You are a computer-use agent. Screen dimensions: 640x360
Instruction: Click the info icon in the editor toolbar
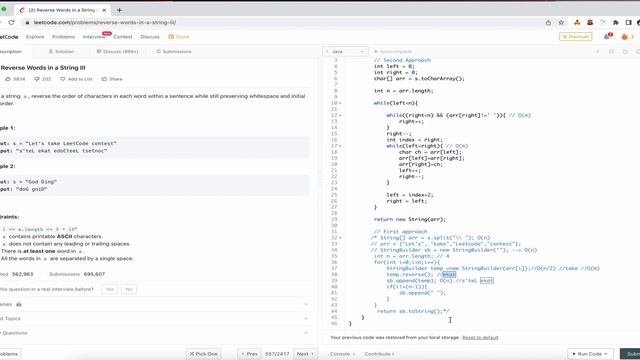coord(598,51)
